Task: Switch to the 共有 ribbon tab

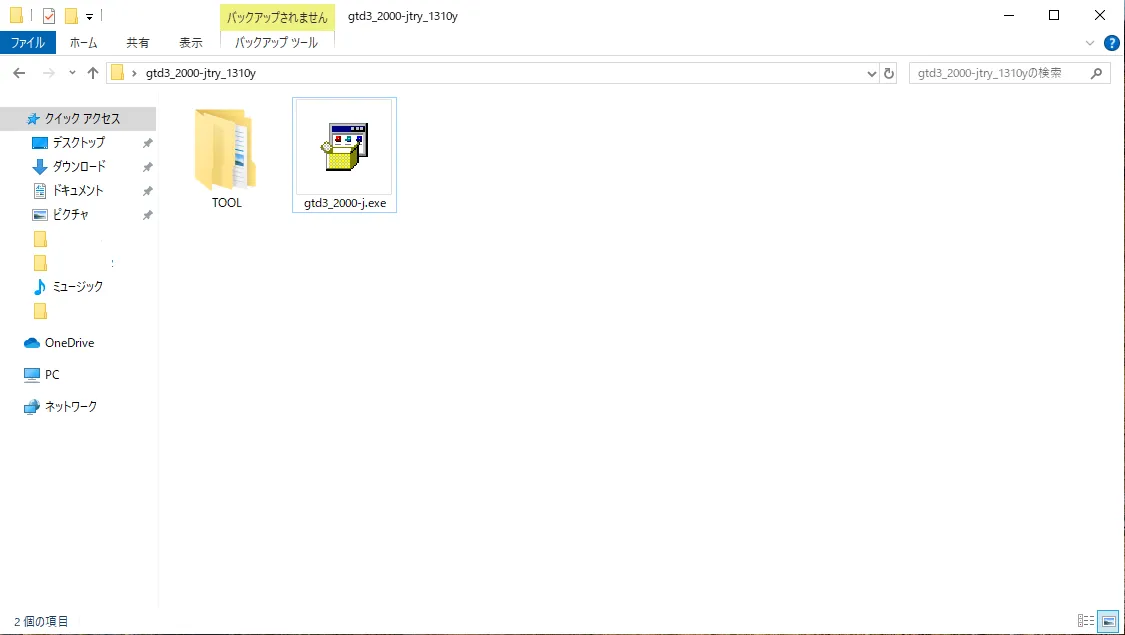Action: pos(138,43)
